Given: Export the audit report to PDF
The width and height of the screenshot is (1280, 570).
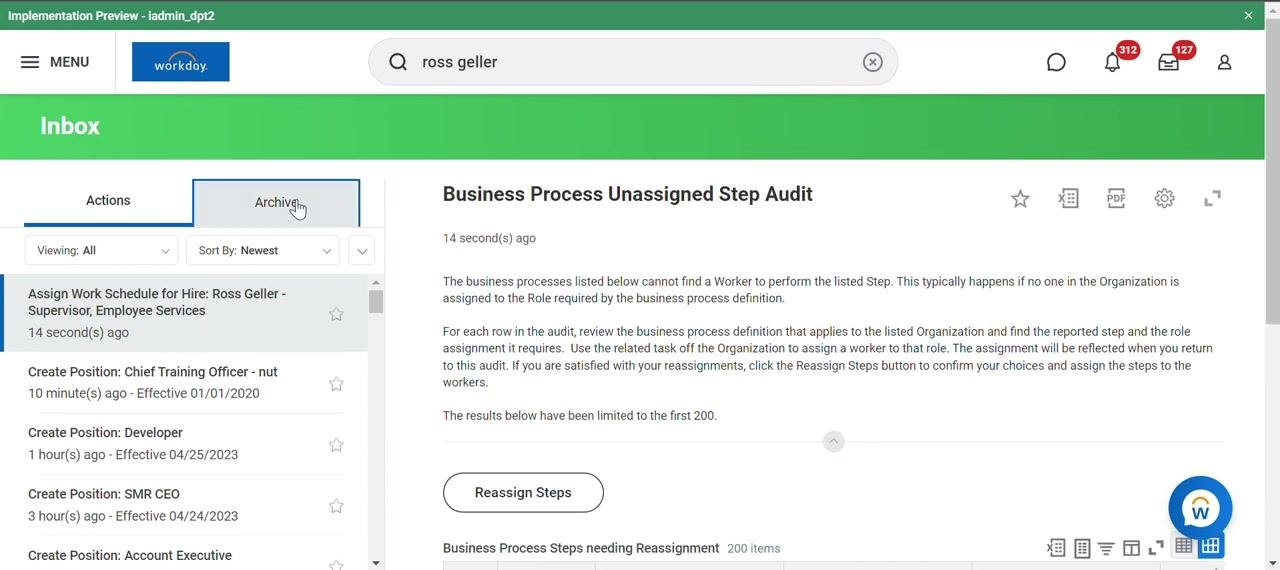Looking at the screenshot, I should (x=1116, y=199).
